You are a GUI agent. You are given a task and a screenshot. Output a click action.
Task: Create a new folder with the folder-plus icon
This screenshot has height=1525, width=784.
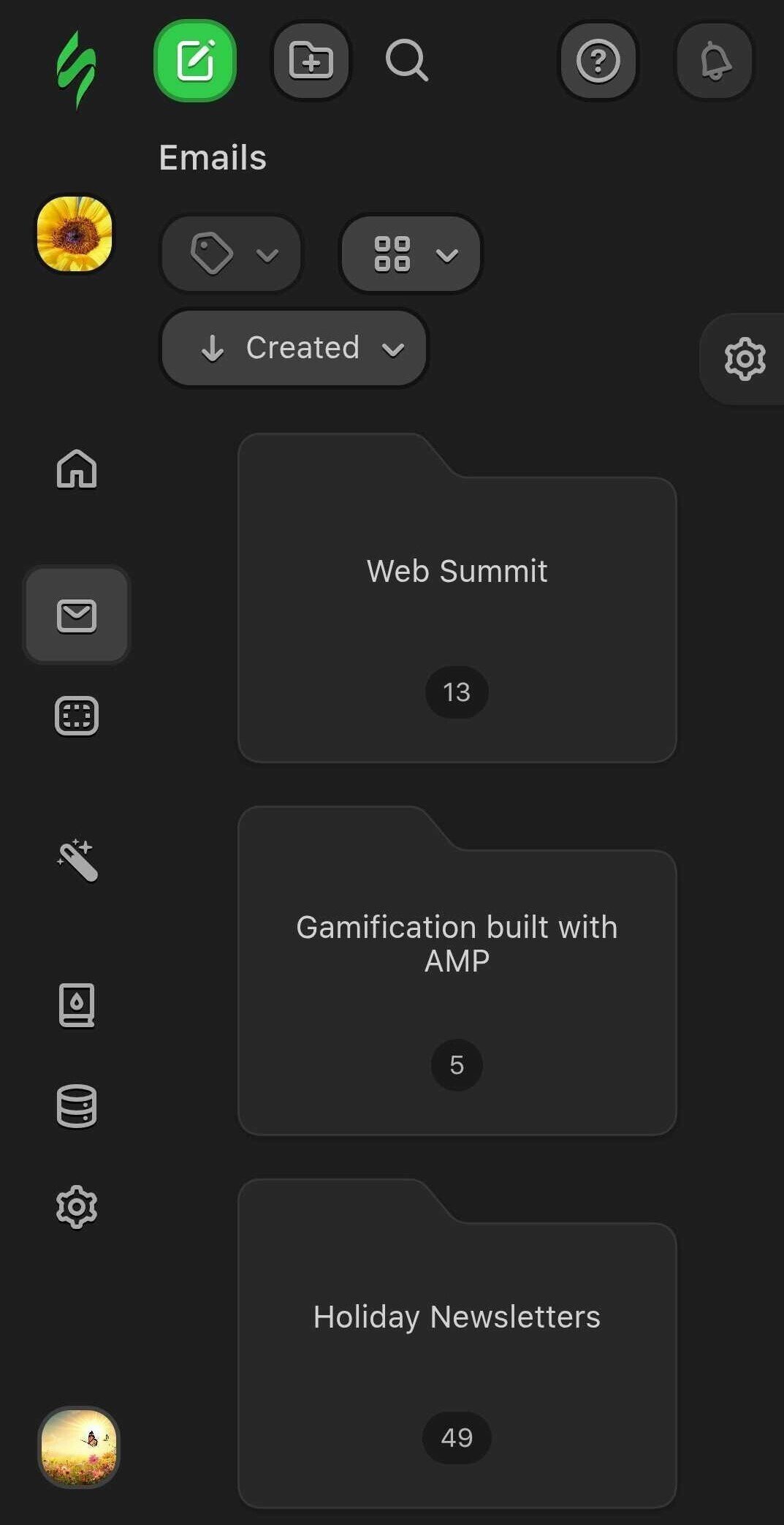311,61
